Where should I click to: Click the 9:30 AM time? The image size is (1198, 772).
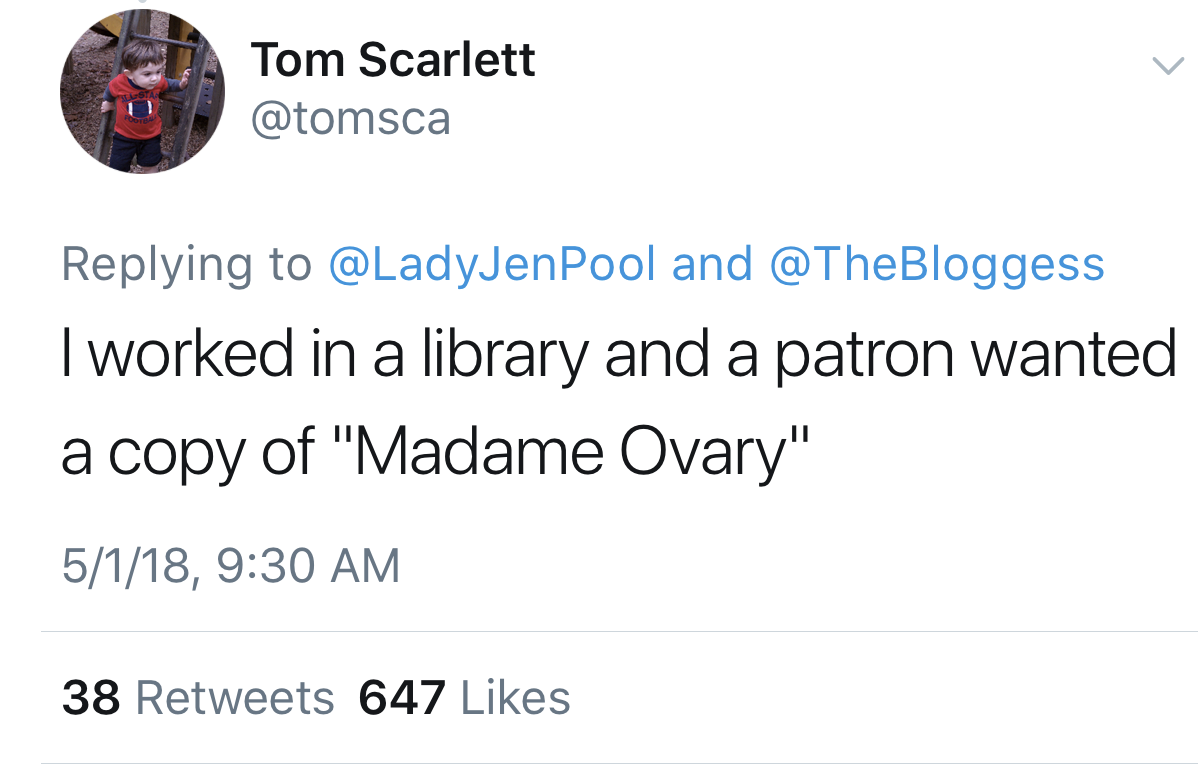pyautogui.click(x=308, y=566)
